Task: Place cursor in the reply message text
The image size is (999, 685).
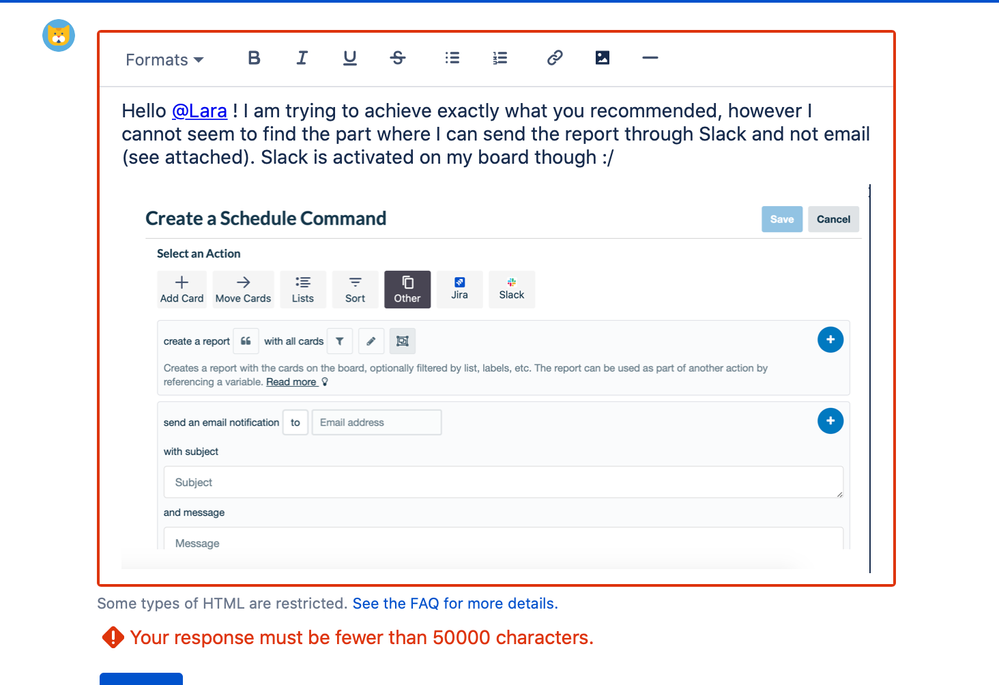Action: coord(496,134)
